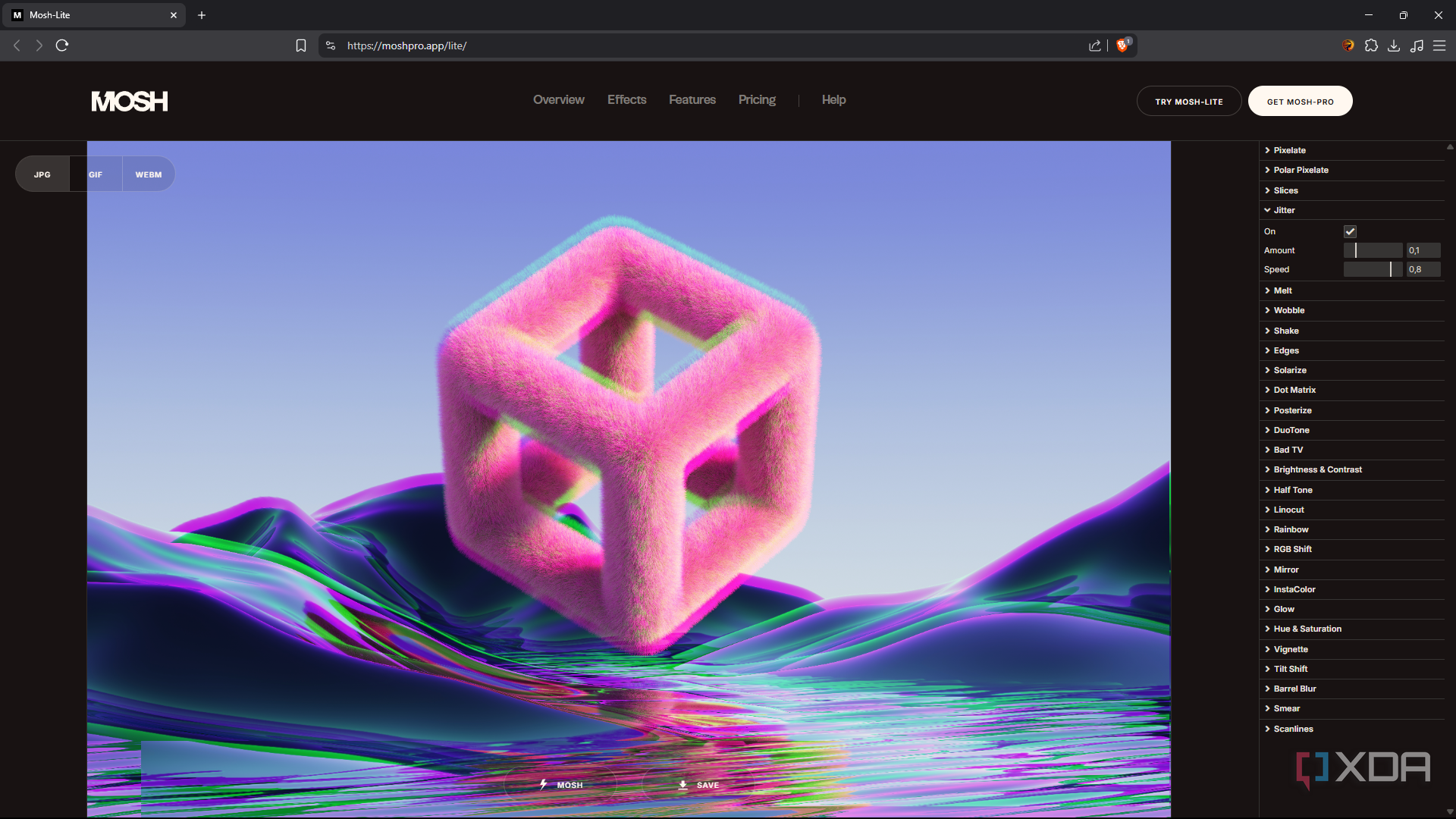Open Brave Shields lion icon
The image size is (1456, 819).
click(x=1123, y=45)
